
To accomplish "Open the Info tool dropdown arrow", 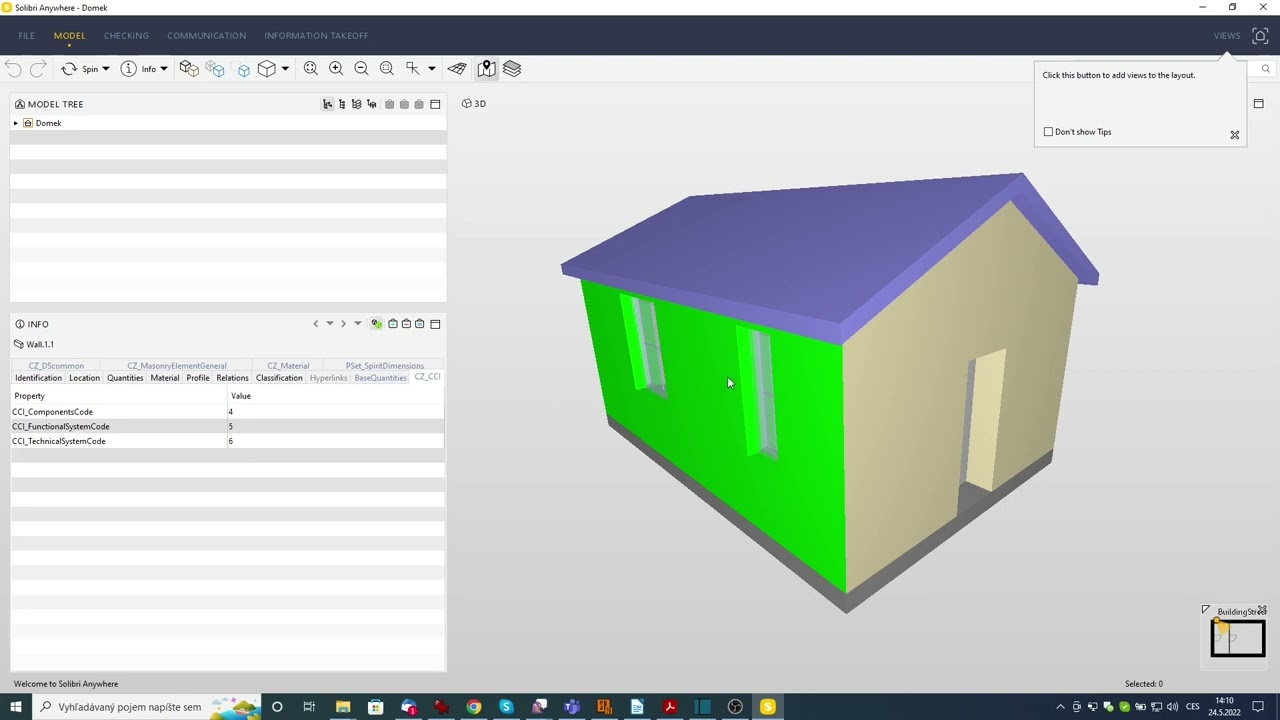I will tap(164, 69).
